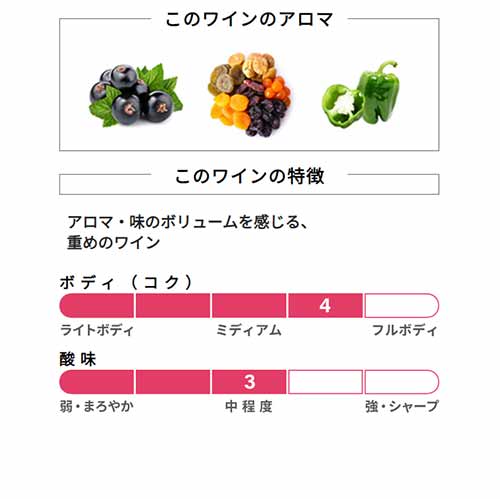Click the フルボディ label
This screenshot has height=499, width=500.
pos(404,330)
